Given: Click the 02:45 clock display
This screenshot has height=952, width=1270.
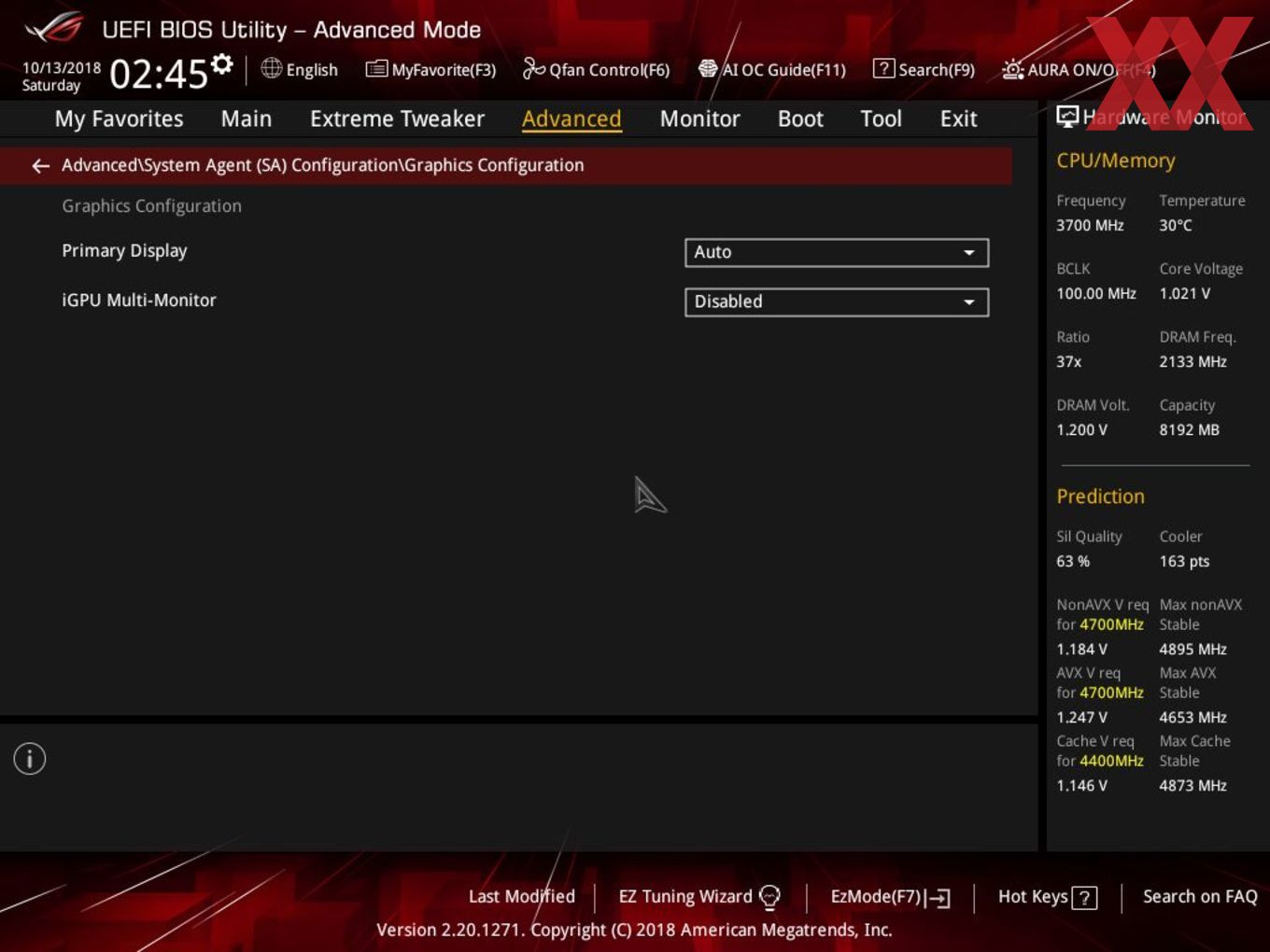Looking at the screenshot, I should (x=159, y=73).
